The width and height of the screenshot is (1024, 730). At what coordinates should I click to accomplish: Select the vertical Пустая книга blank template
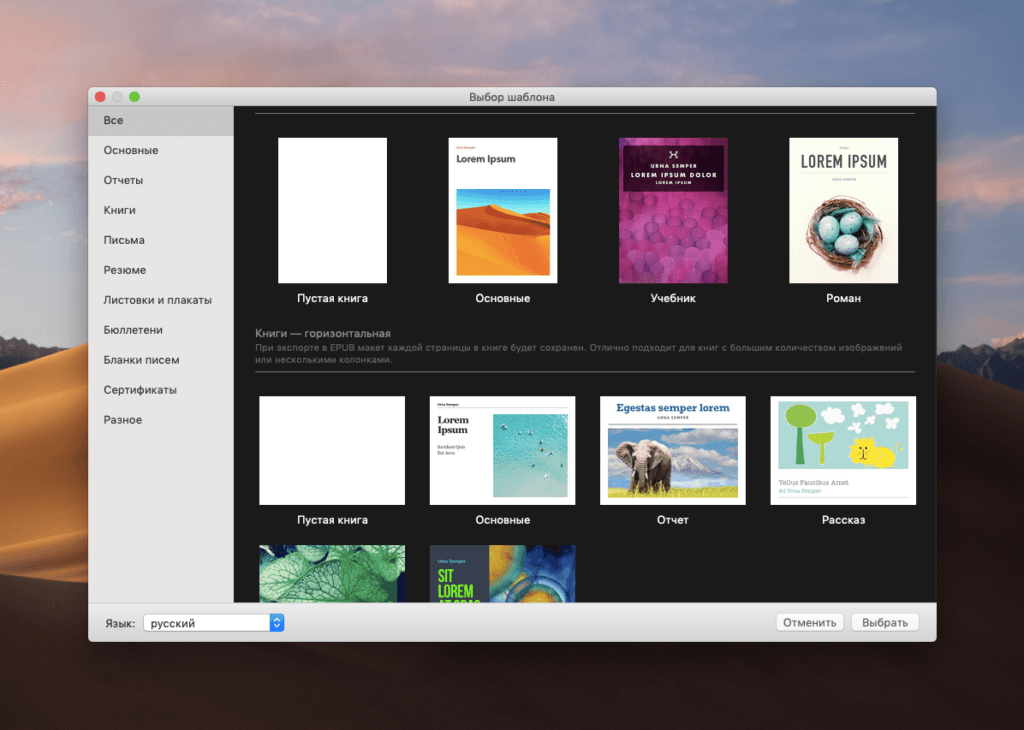tap(332, 211)
